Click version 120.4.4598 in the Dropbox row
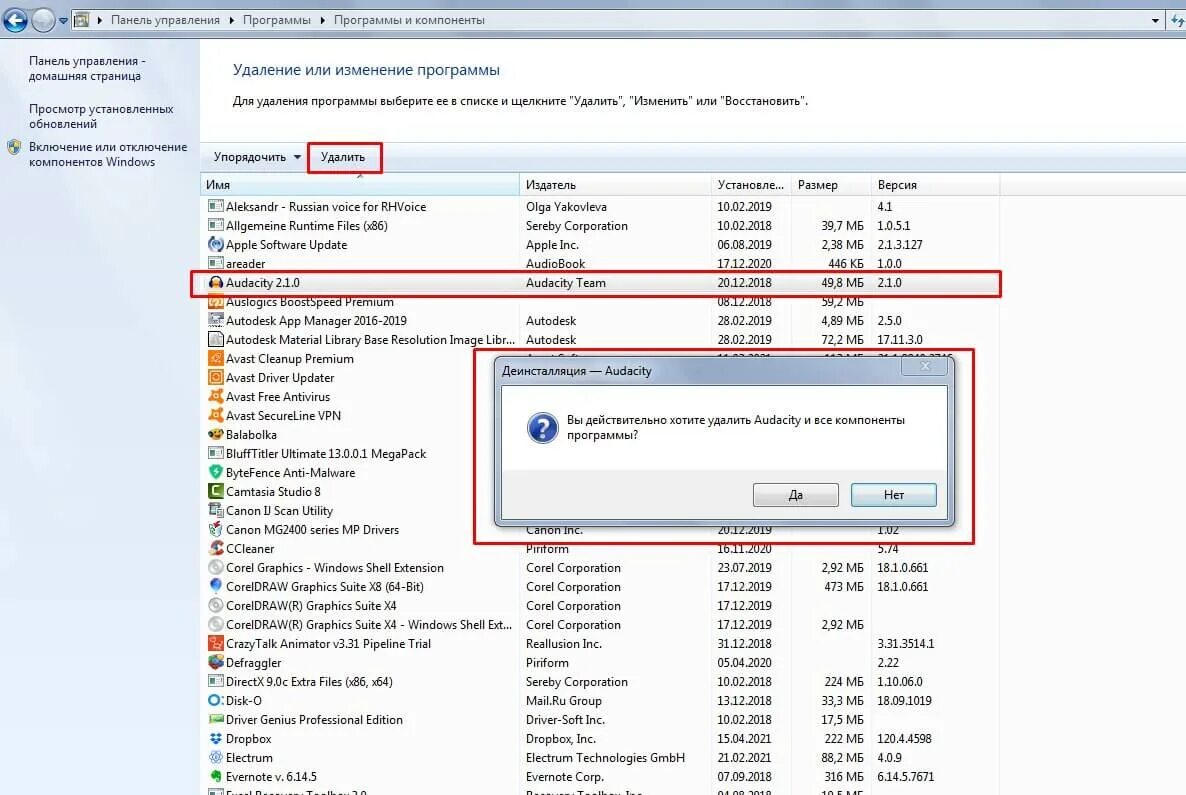The height and width of the screenshot is (795, 1186). (x=904, y=738)
